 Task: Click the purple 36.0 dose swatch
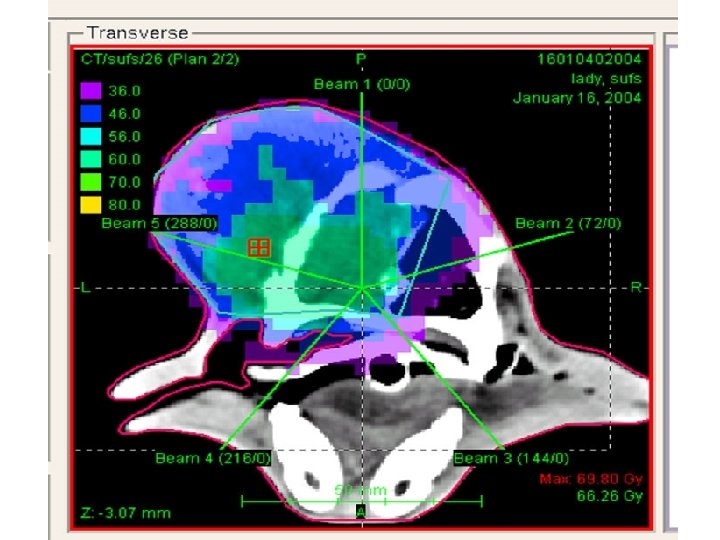click(91, 90)
